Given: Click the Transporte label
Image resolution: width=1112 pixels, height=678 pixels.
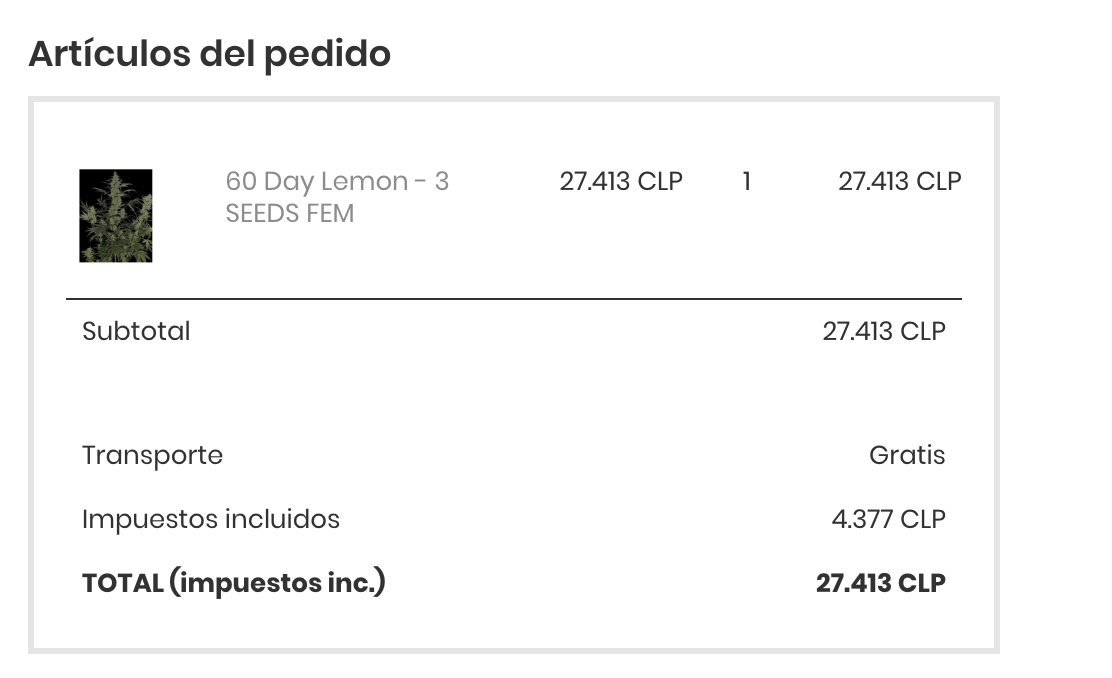Looking at the screenshot, I should tap(152, 456).
